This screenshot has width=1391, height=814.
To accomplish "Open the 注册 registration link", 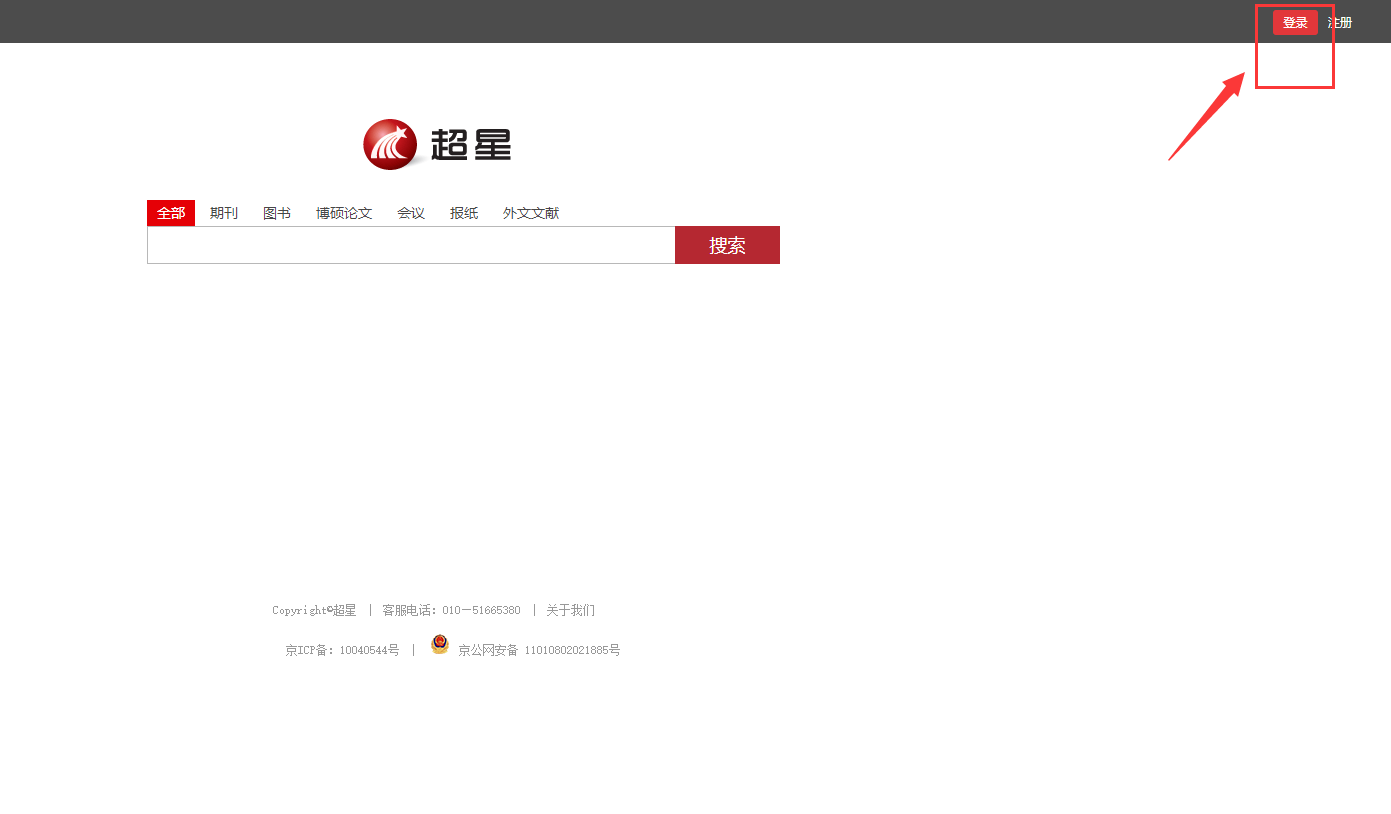I will pyautogui.click(x=1340, y=23).
